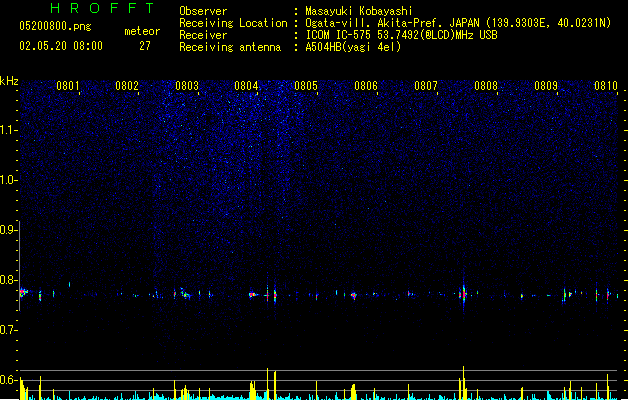Screen dimensions: 629x400
Task: Click the 0807 time marker
Action: pos(426,86)
